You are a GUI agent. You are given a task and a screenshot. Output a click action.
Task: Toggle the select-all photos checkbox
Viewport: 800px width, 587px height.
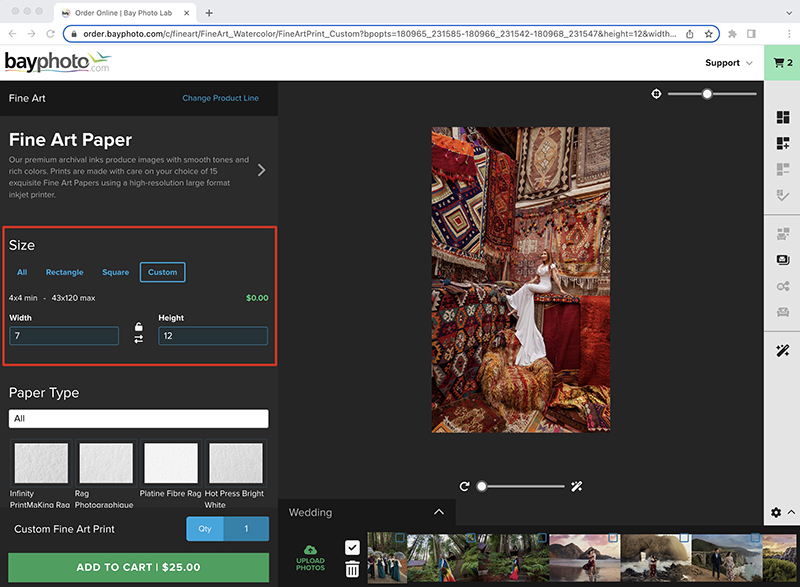(x=352, y=547)
